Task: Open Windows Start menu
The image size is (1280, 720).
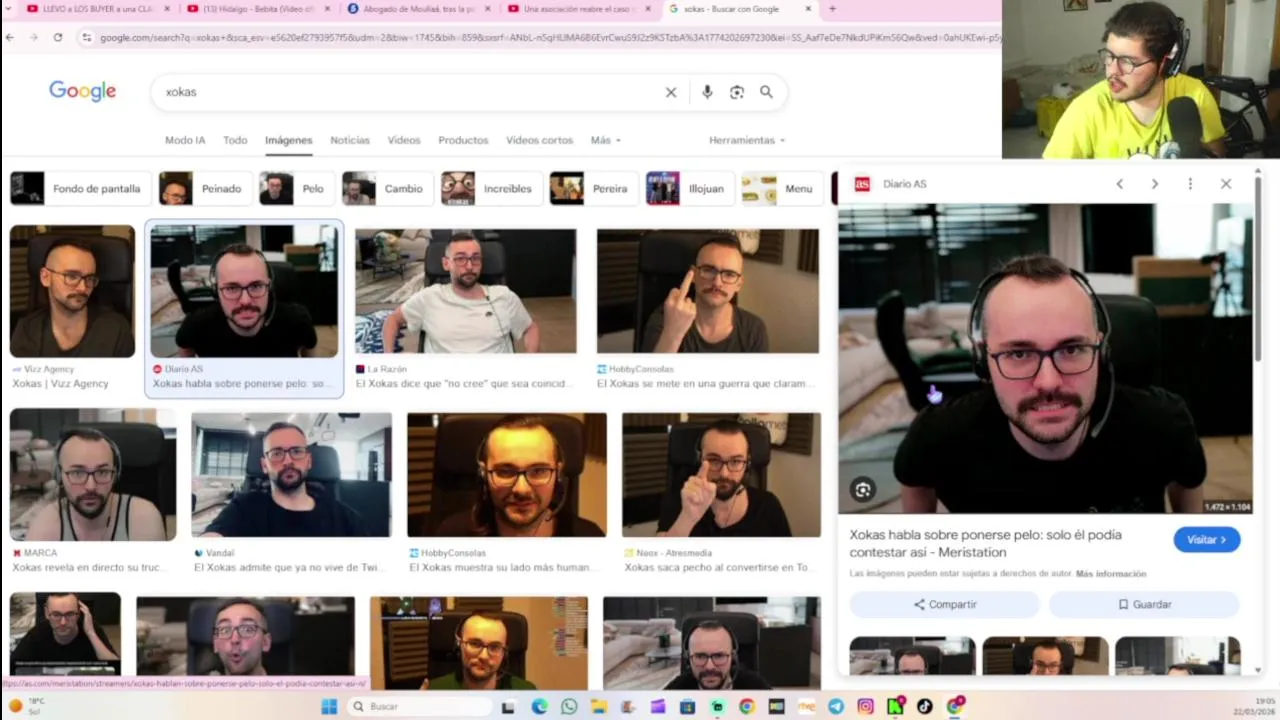Action: [329, 707]
